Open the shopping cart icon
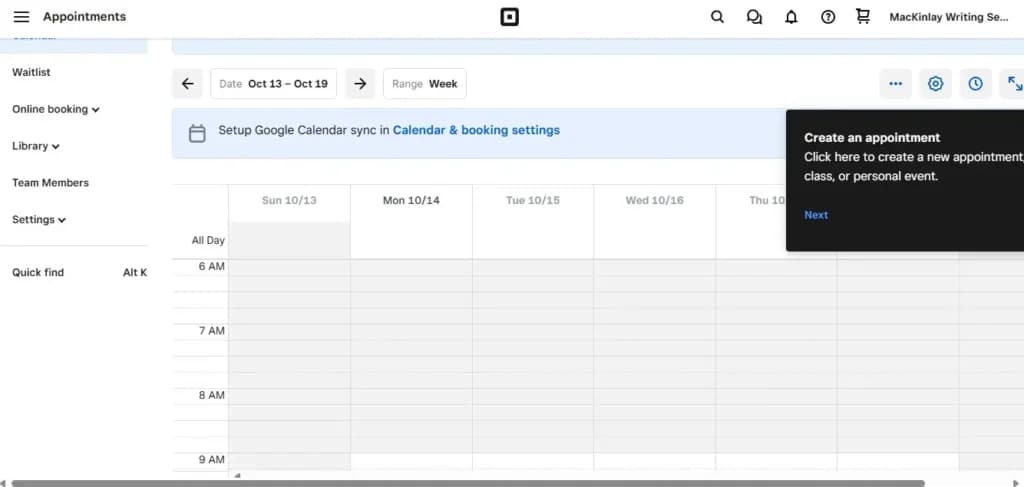 863,17
